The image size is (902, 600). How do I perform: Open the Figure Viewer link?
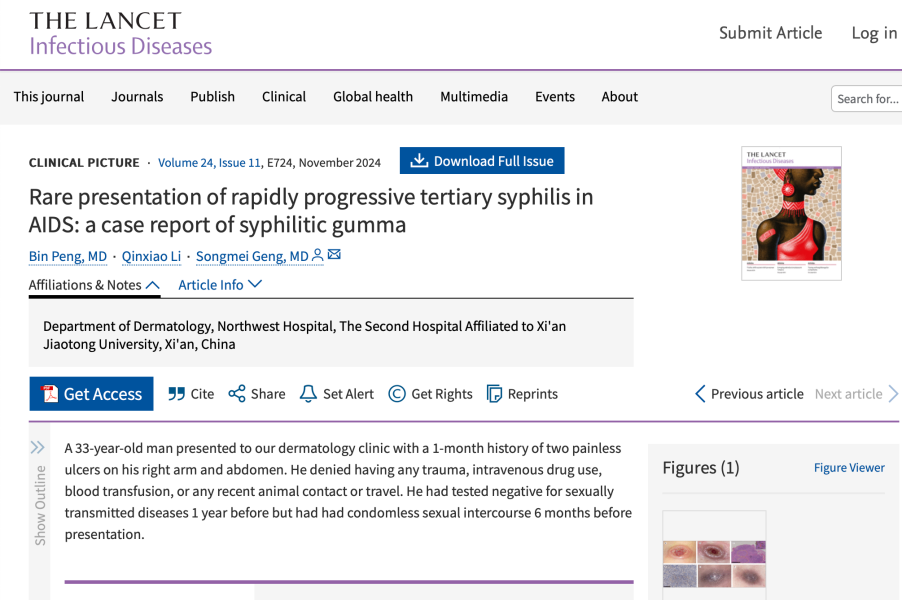click(849, 468)
